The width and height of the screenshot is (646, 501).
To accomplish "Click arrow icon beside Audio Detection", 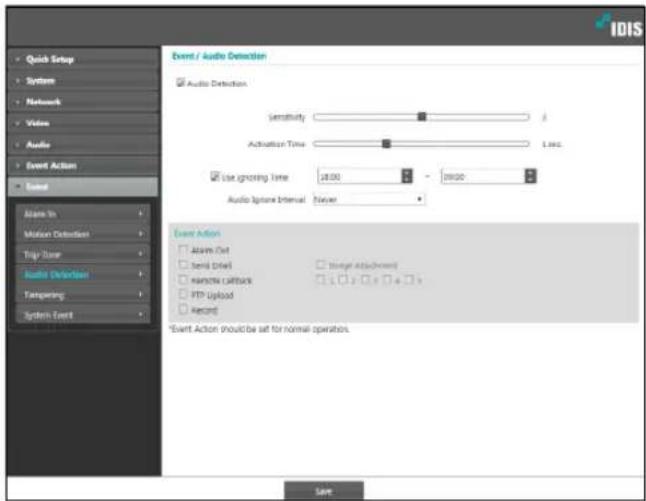I will (140, 274).
